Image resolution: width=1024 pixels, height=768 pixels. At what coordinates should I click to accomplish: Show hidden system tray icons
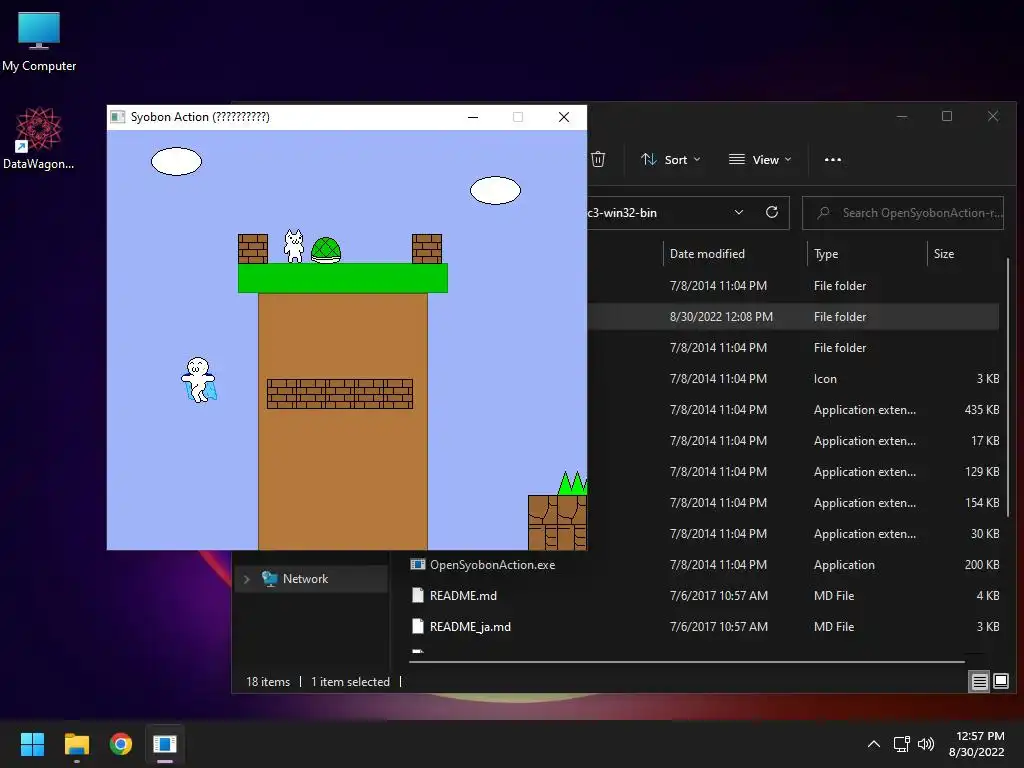[874, 744]
